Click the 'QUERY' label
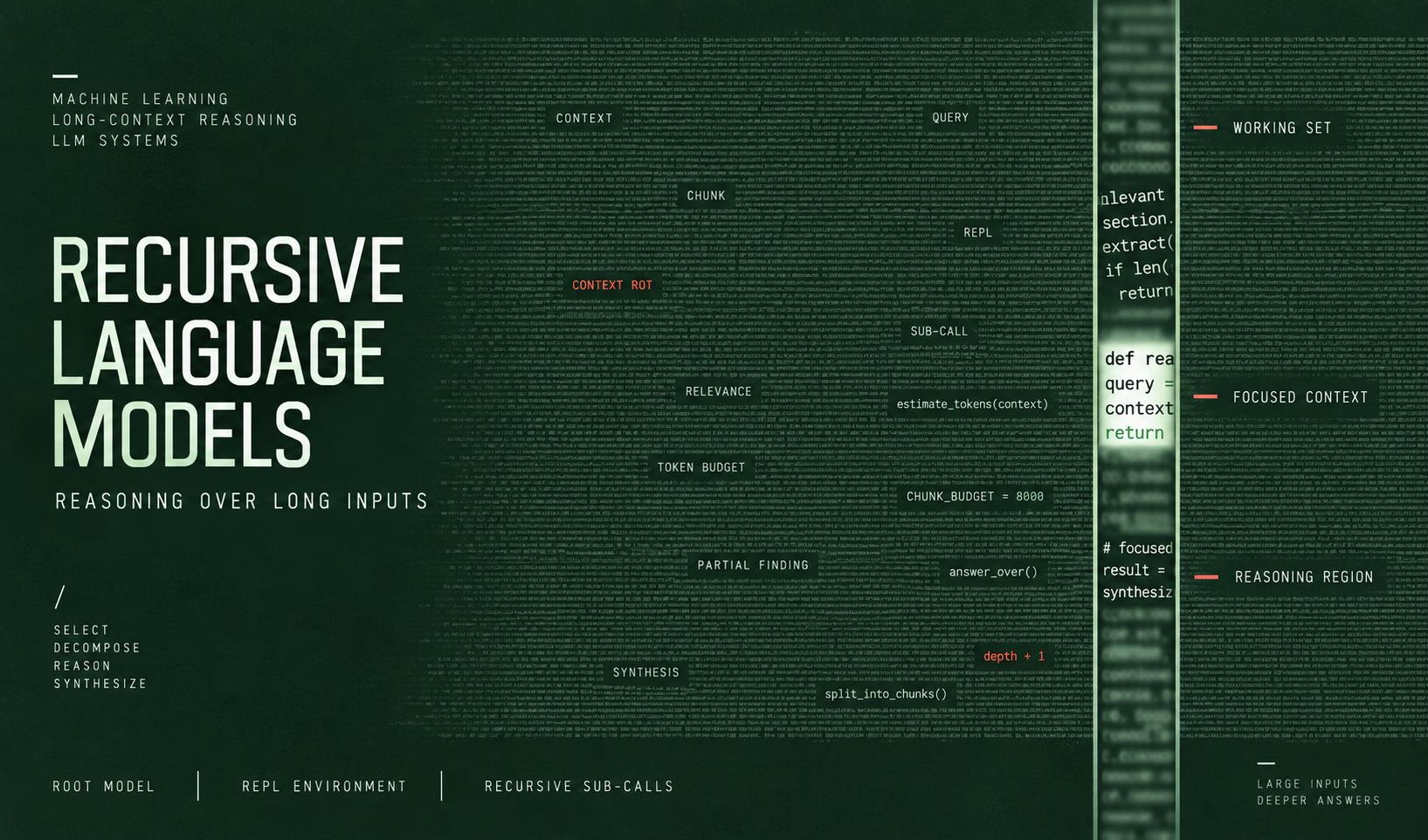 click(x=950, y=118)
